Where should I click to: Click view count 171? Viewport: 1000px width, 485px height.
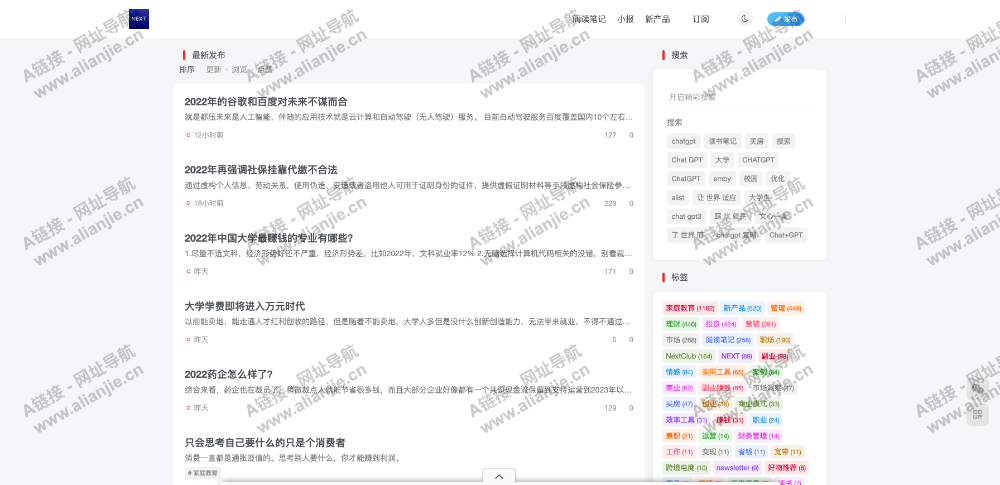point(610,272)
